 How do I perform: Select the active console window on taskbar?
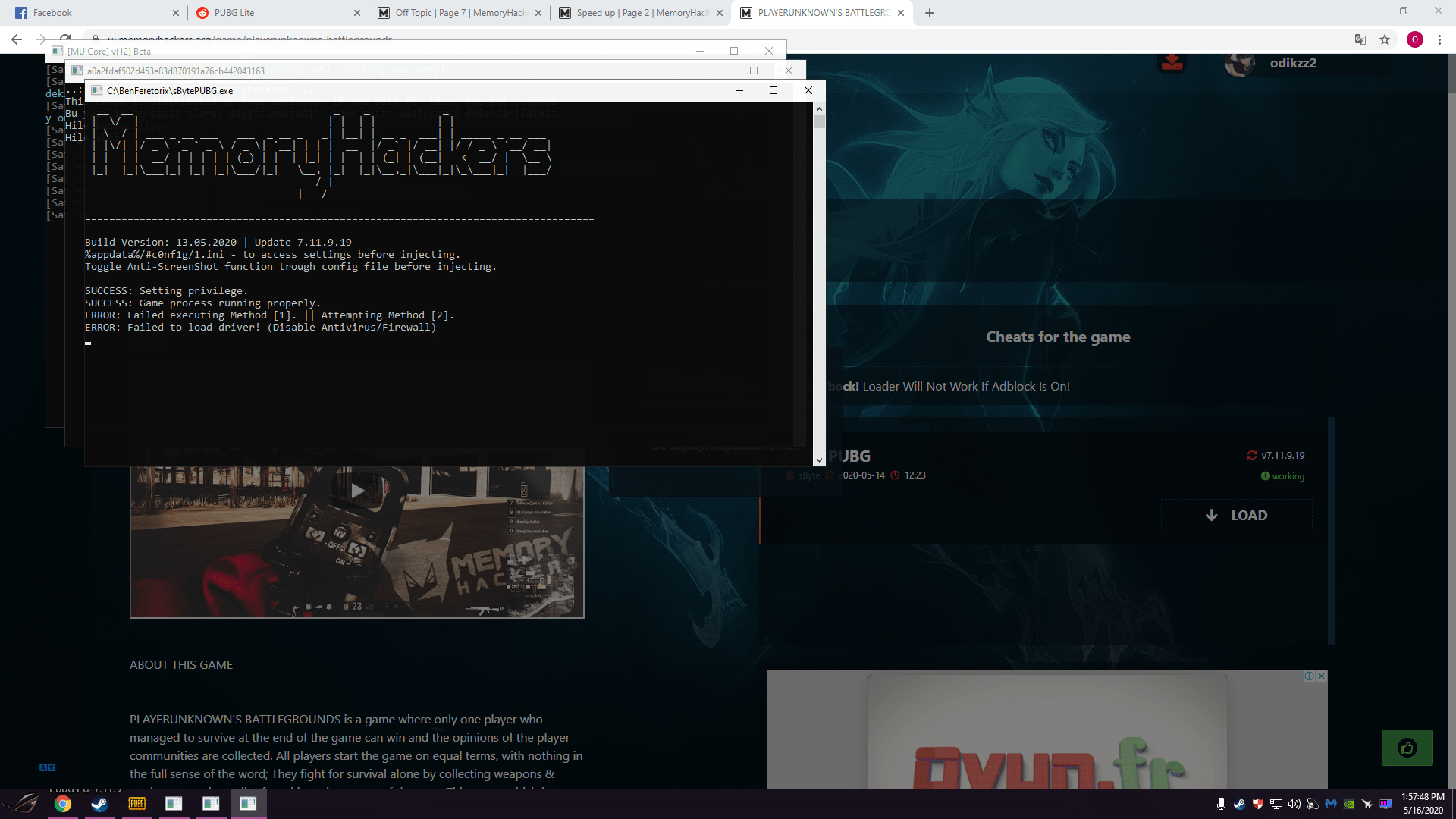click(248, 804)
